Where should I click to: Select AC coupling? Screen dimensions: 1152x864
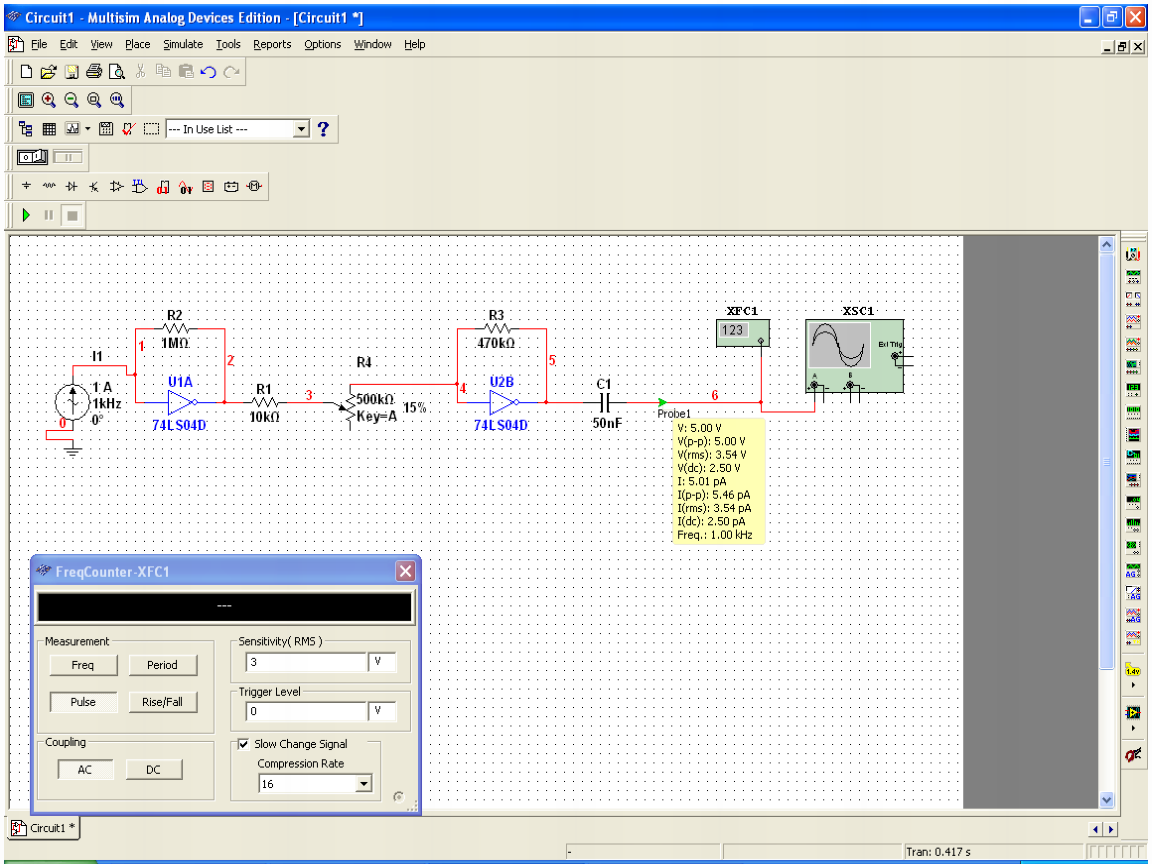[85, 769]
